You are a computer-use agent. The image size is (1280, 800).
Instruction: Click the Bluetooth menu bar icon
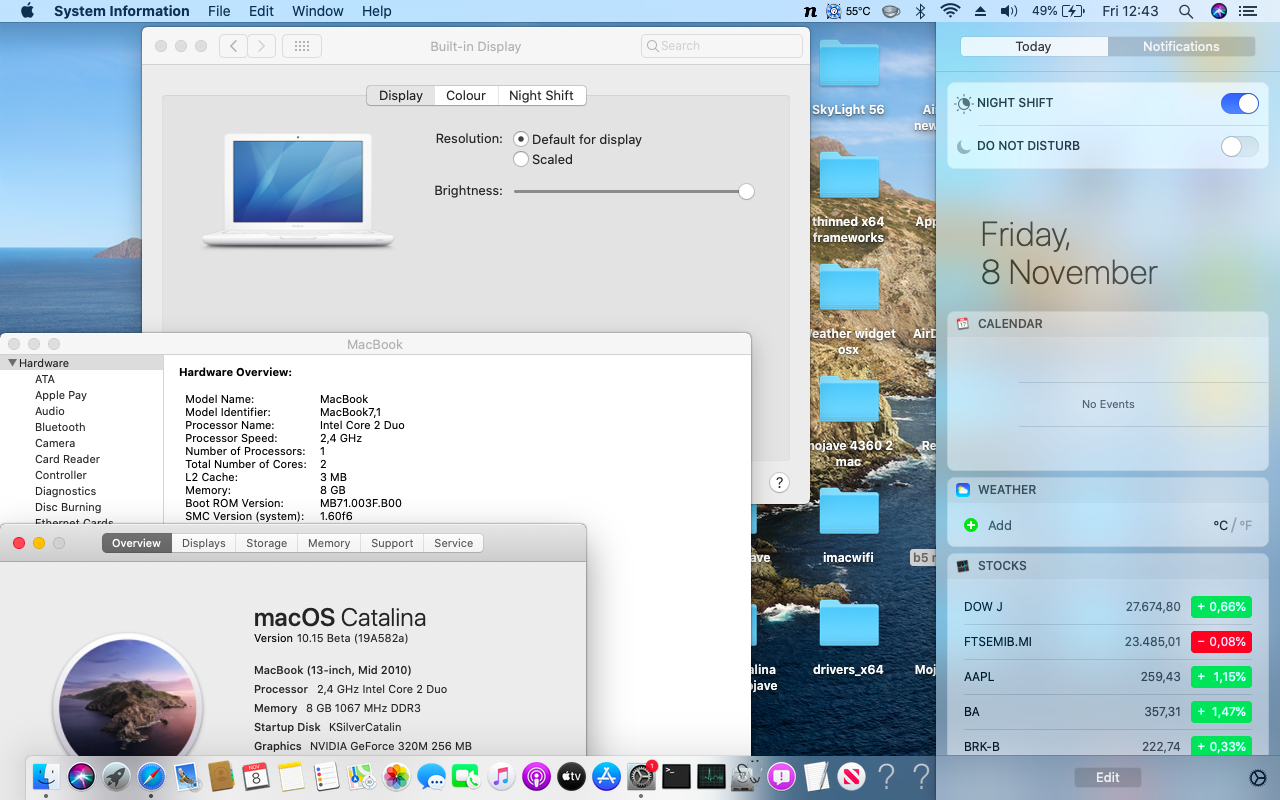point(921,11)
